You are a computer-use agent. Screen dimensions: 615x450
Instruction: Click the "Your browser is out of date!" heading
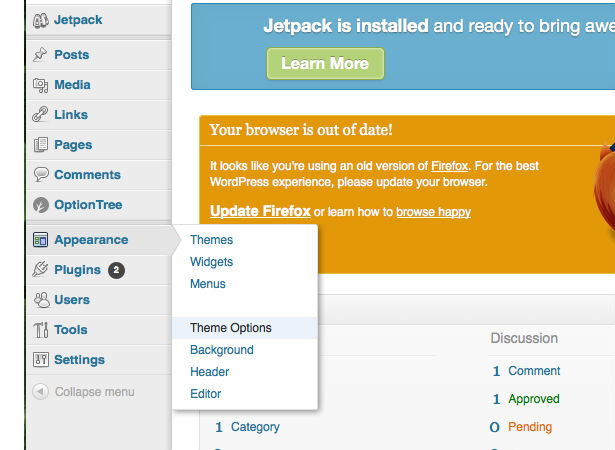(x=301, y=130)
